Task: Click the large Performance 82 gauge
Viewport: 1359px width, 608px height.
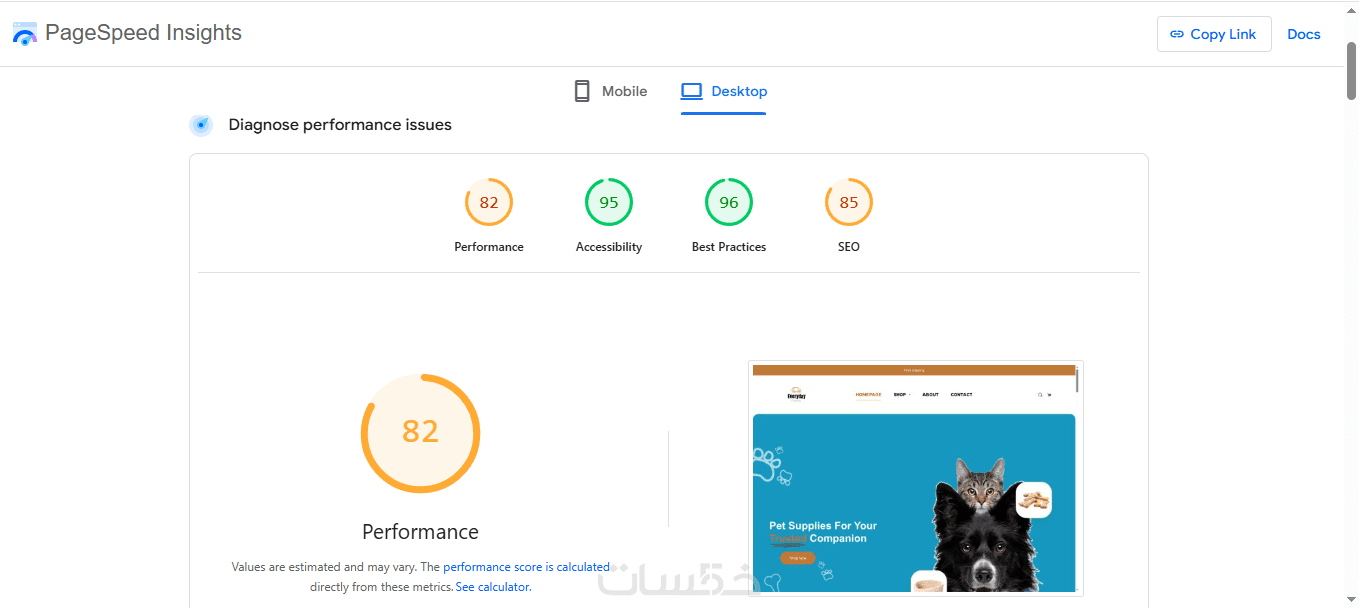Action: coord(421,433)
